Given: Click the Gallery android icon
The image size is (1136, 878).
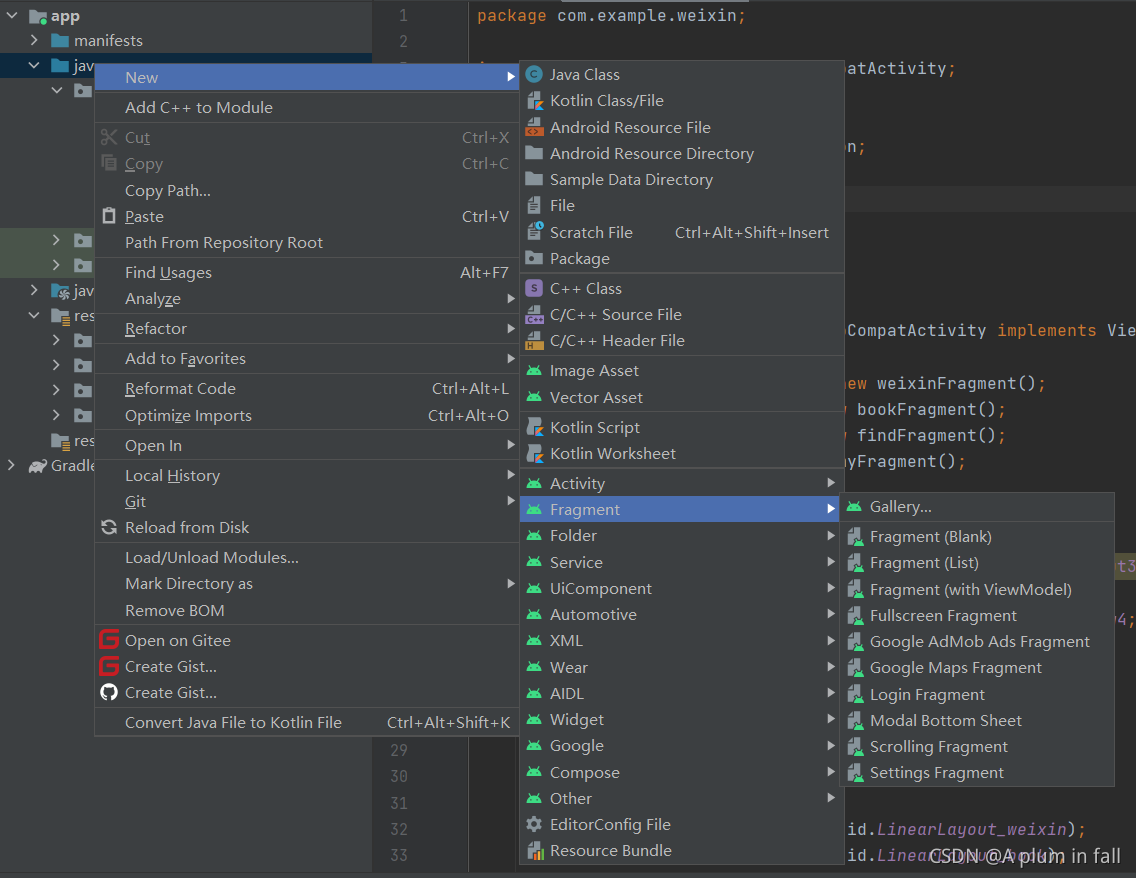Looking at the screenshot, I should pyautogui.click(x=854, y=507).
